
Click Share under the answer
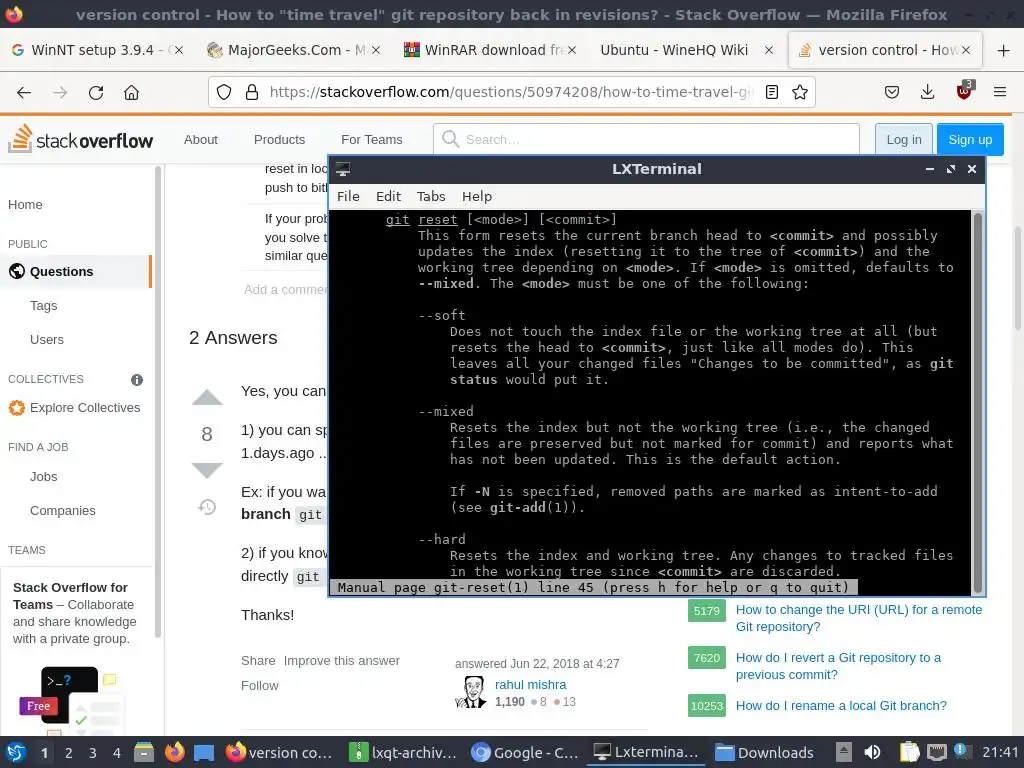pyautogui.click(x=258, y=660)
